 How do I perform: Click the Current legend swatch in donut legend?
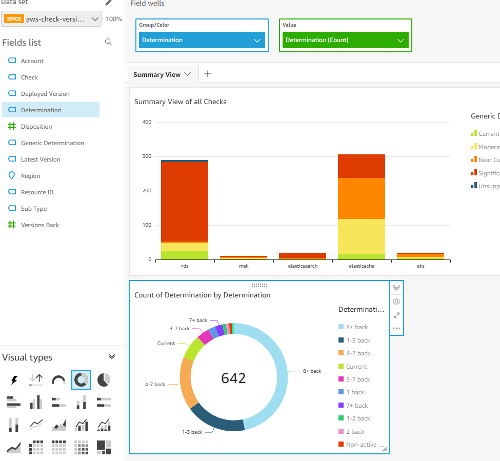coord(341,366)
